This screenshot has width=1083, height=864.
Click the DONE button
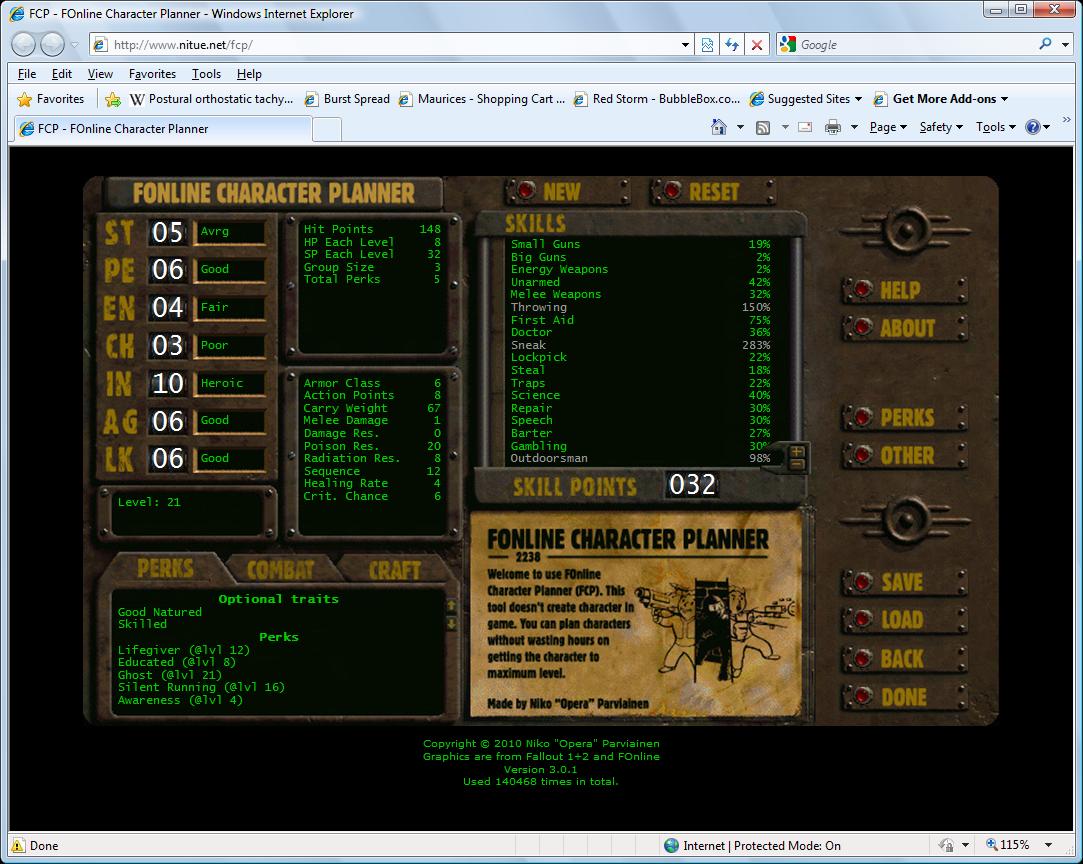coord(904,697)
